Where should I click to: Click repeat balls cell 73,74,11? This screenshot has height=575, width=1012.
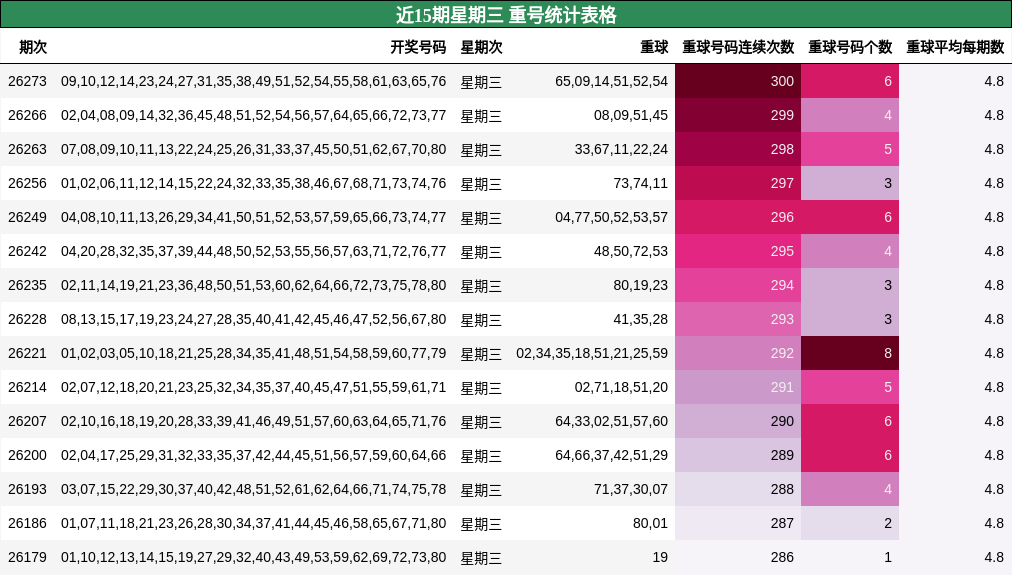coord(640,183)
